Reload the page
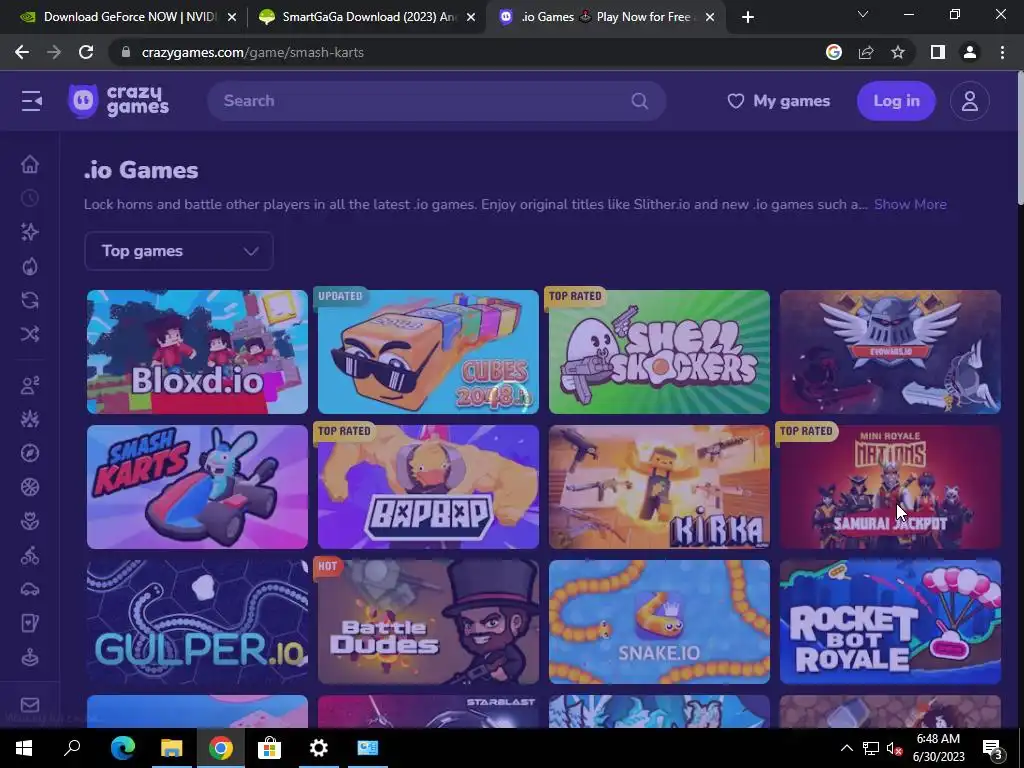The width and height of the screenshot is (1024, 768). click(x=86, y=52)
